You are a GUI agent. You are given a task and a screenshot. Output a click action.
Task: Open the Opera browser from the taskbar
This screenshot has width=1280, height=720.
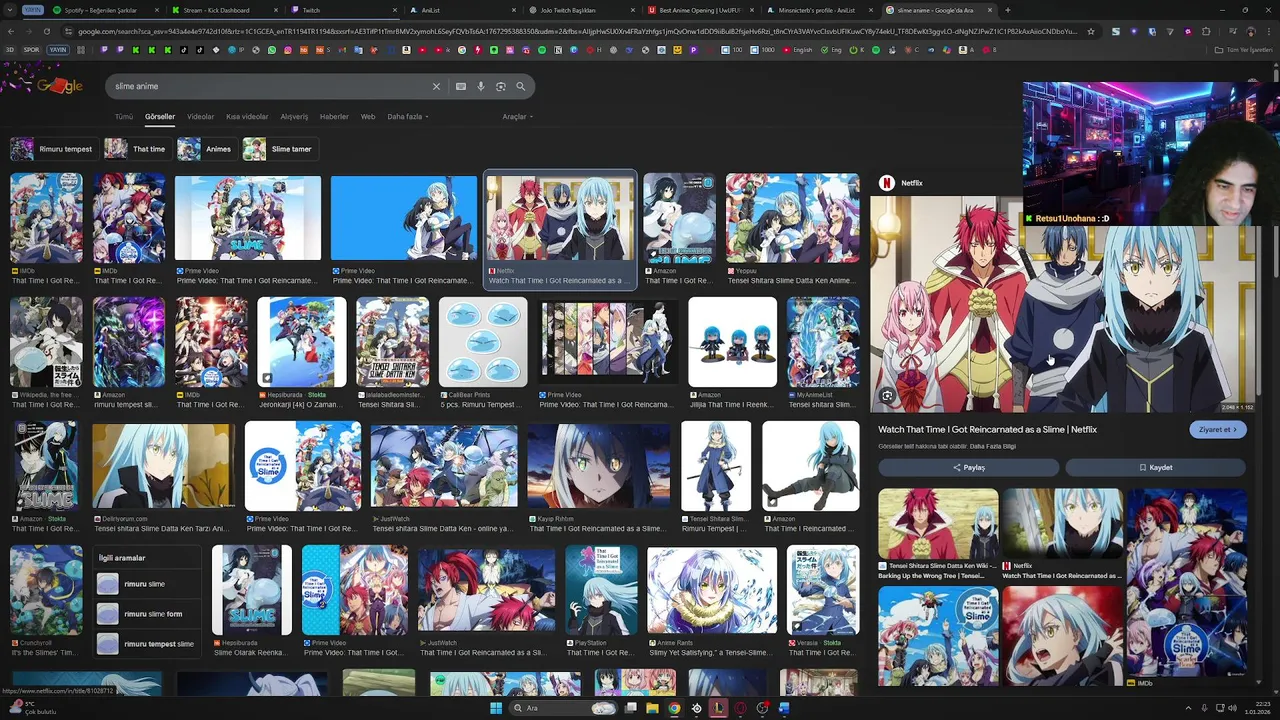point(740,708)
